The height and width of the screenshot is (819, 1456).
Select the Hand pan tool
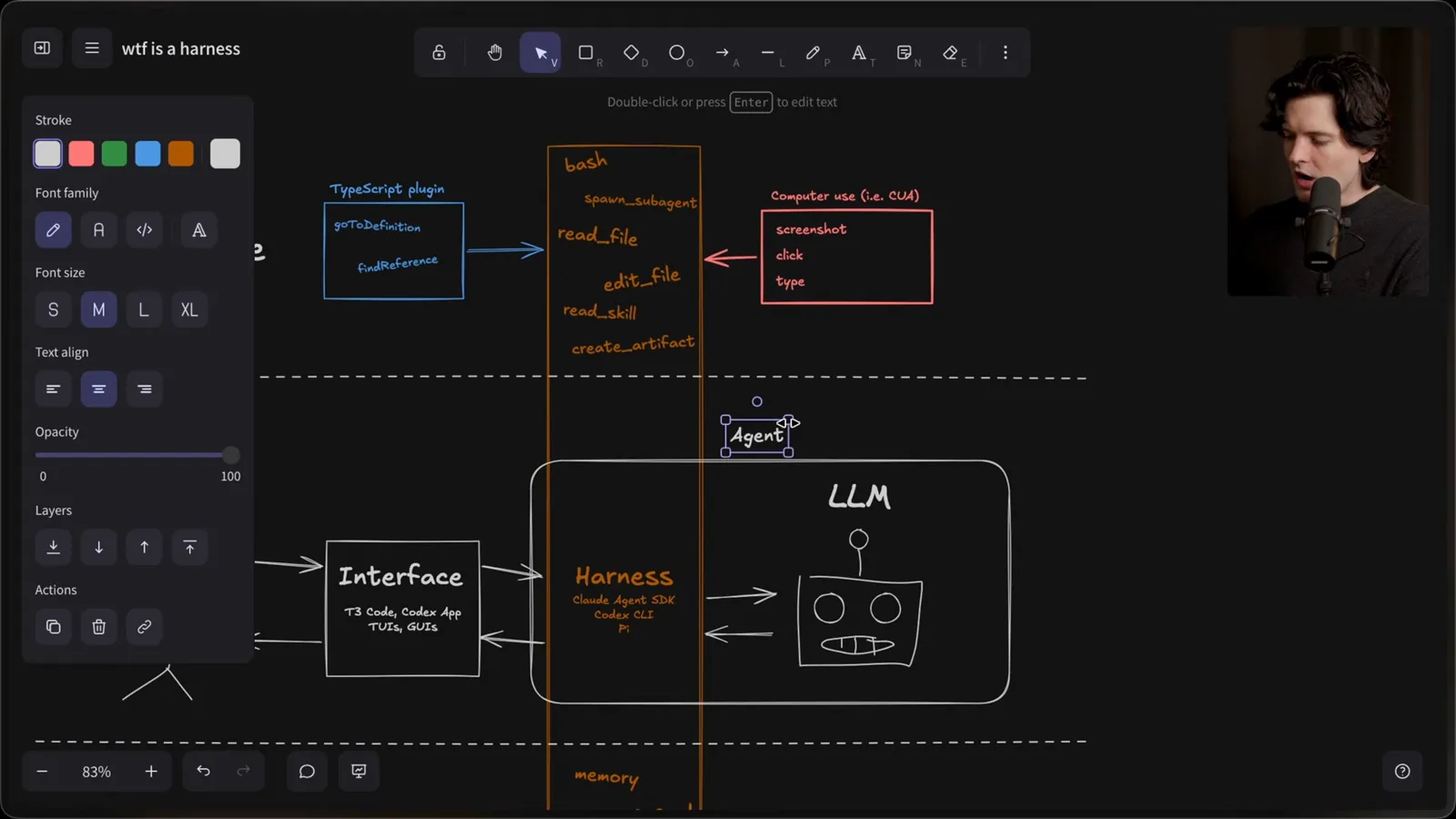pyautogui.click(x=494, y=53)
